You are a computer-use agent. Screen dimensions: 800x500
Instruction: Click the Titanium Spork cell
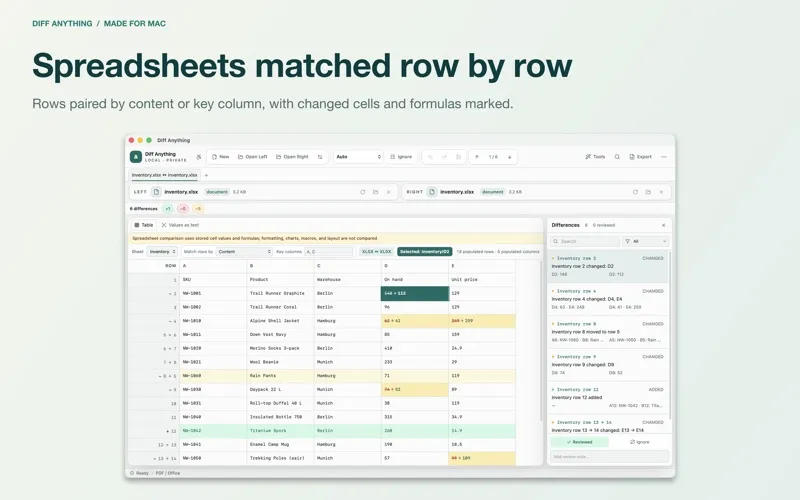click(280, 431)
